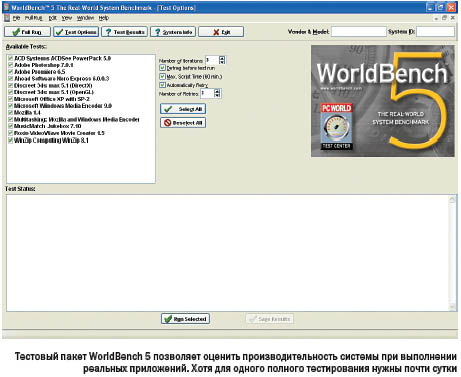Uncheck ACD Systems ACDSee PowerPack 5.0 test
This screenshot has width=461, height=377.
tap(11, 58)
